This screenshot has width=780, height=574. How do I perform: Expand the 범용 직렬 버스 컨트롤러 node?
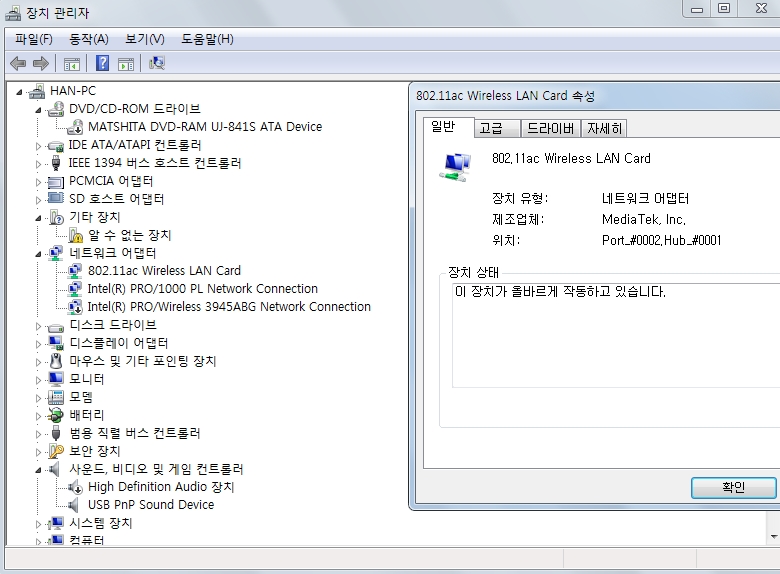(x=38, y=434)
